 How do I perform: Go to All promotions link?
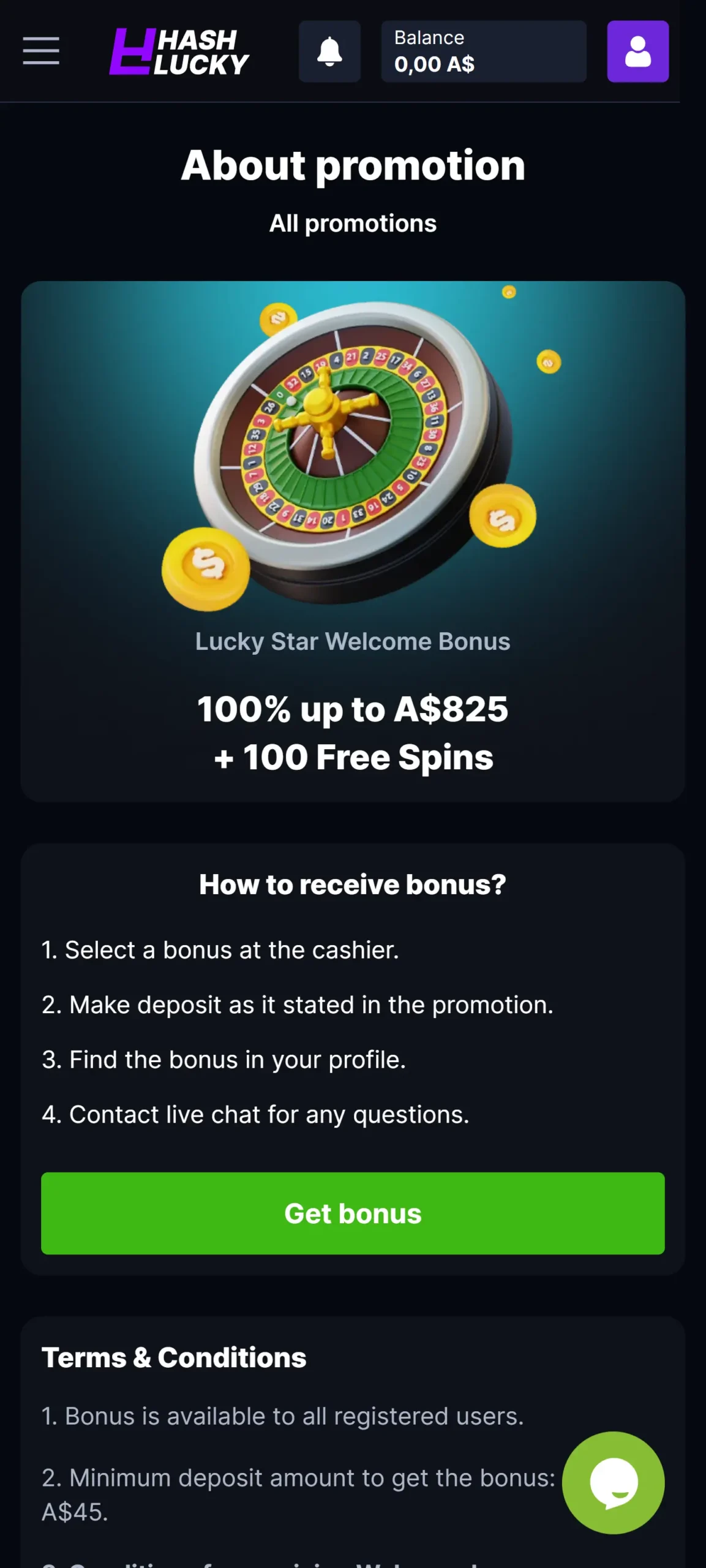353,224
